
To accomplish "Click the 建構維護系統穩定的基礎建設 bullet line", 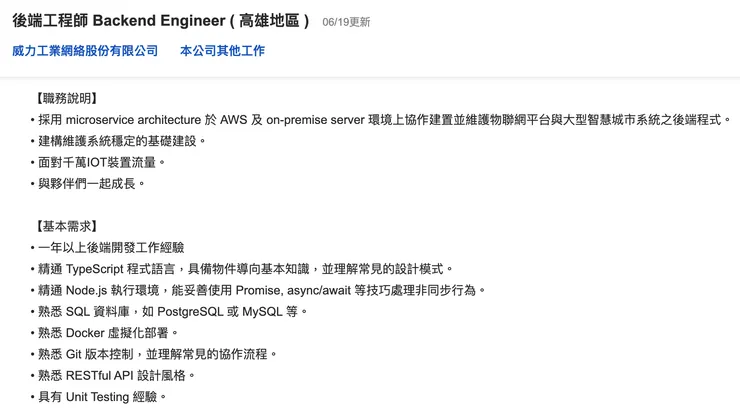I will click(x=118, y=141).
